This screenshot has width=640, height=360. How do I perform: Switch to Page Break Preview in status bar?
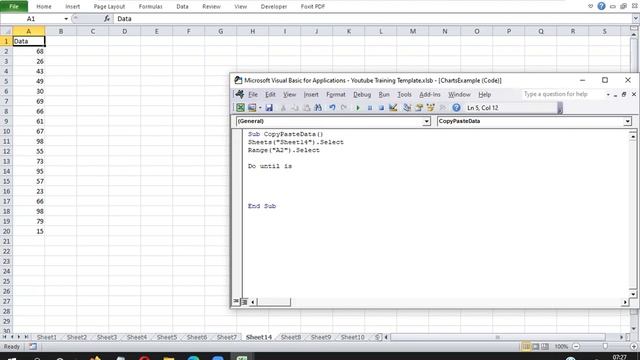click(544, 347)
